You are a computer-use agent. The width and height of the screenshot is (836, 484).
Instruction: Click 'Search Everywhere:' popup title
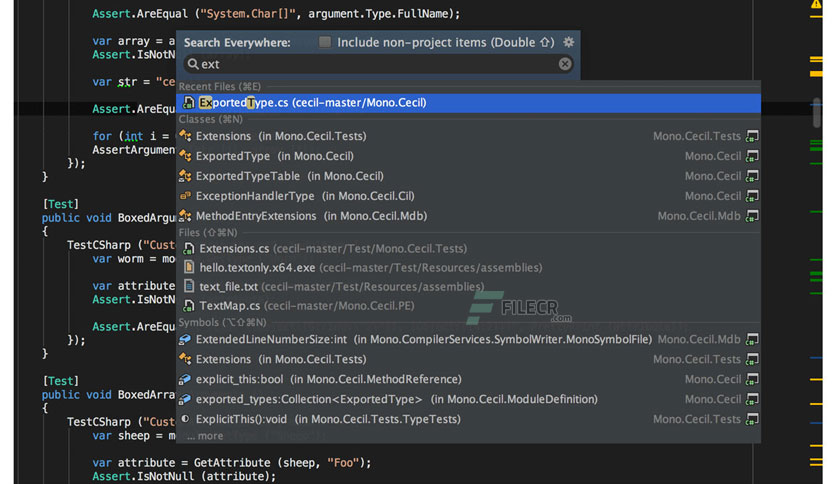point(237,43)
